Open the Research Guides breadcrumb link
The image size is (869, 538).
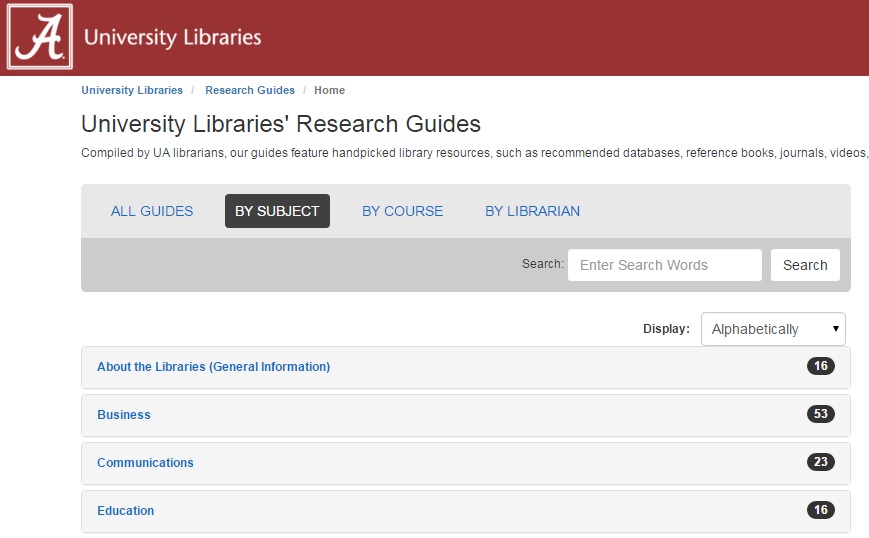tap(250, 90)
